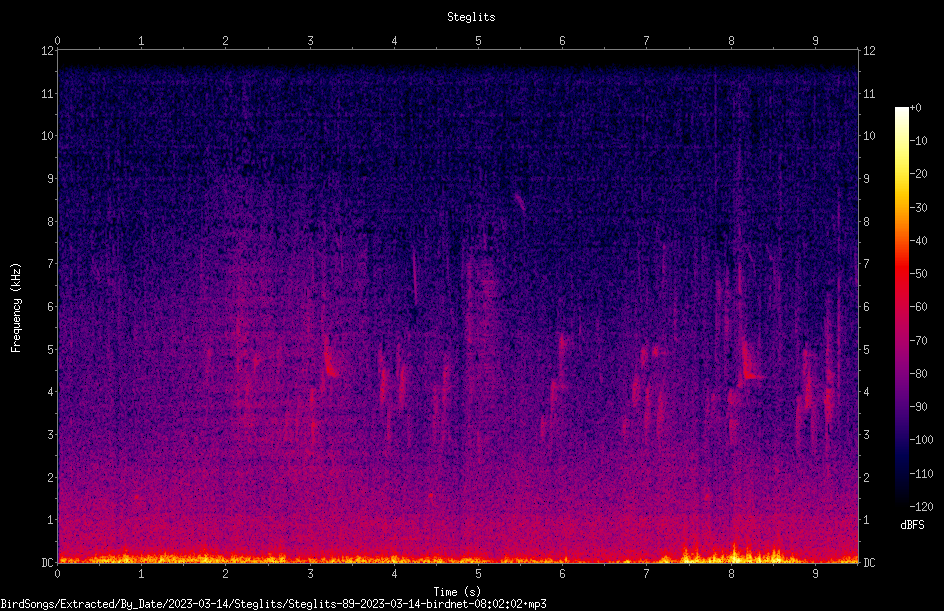Click the dBFS unit label
This screenshot has height=611, width=944.
pyautogui.click(x=912, y=525)
